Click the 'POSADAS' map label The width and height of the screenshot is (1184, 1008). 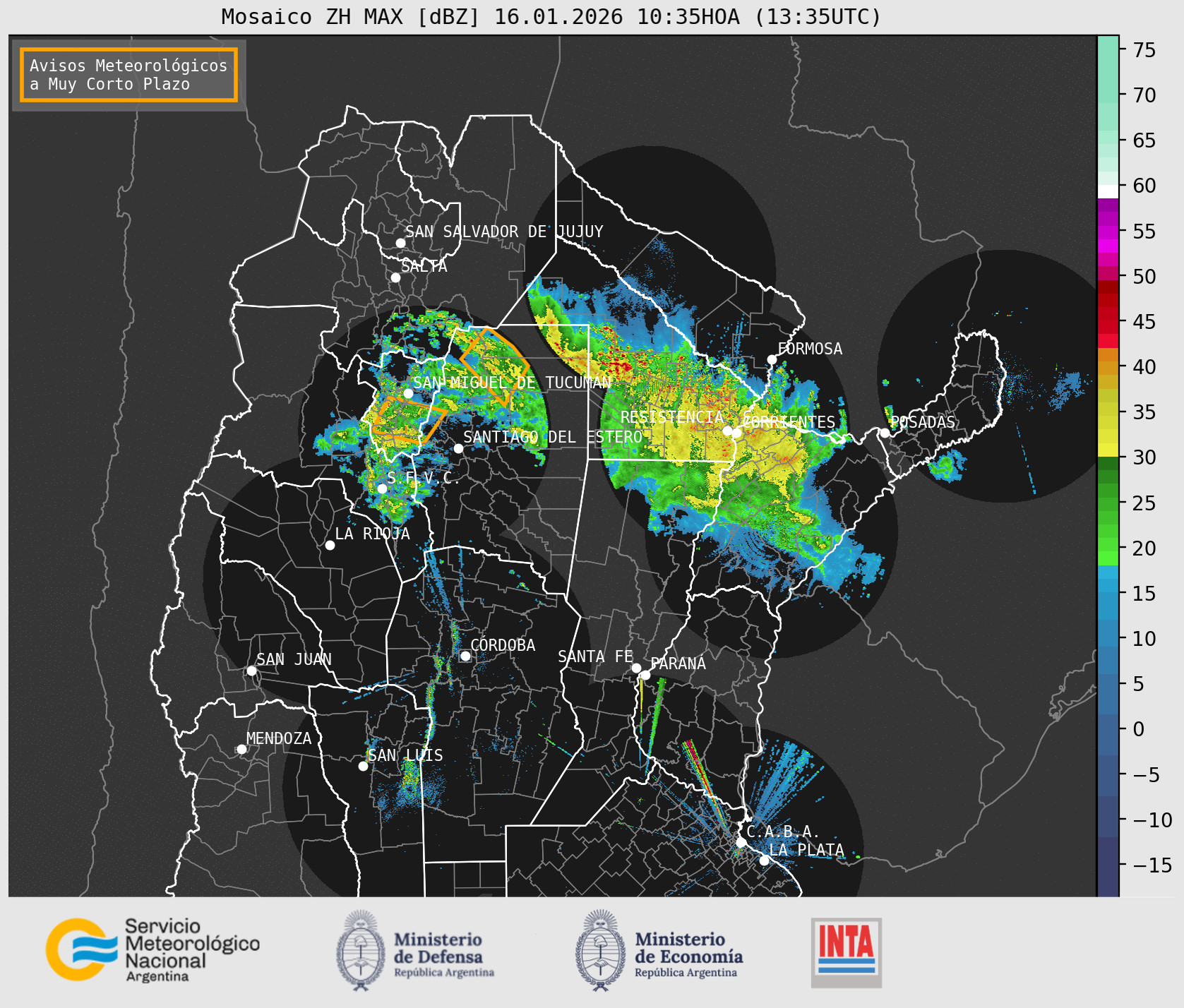click(923, 422)
